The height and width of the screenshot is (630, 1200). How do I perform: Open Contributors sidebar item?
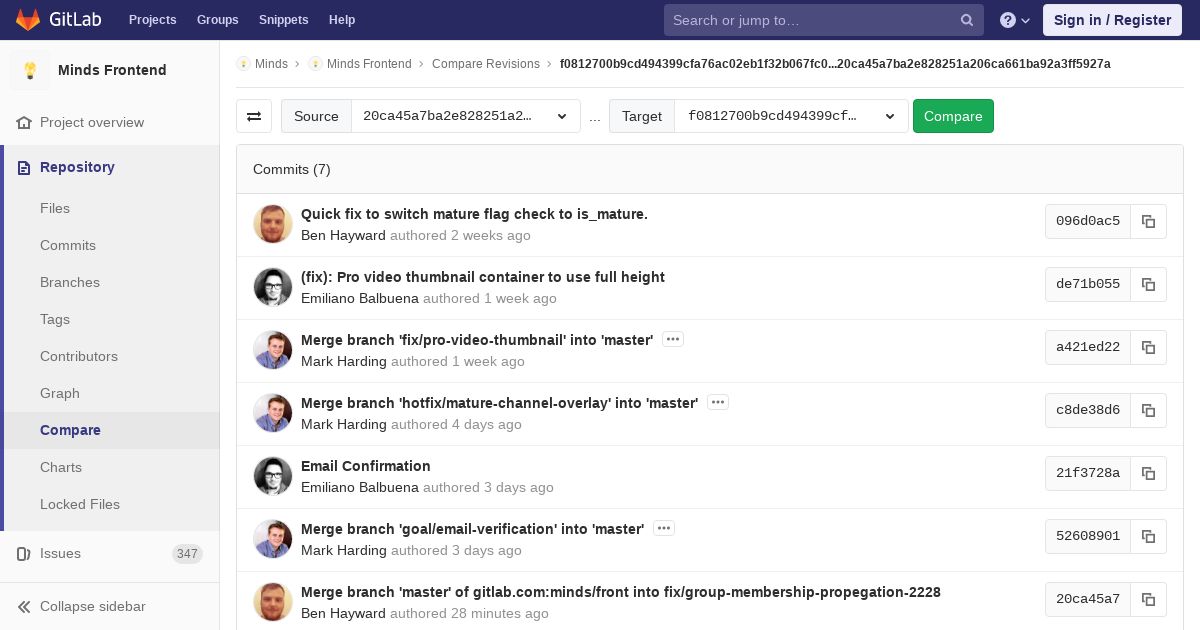(x=79, y=356)
